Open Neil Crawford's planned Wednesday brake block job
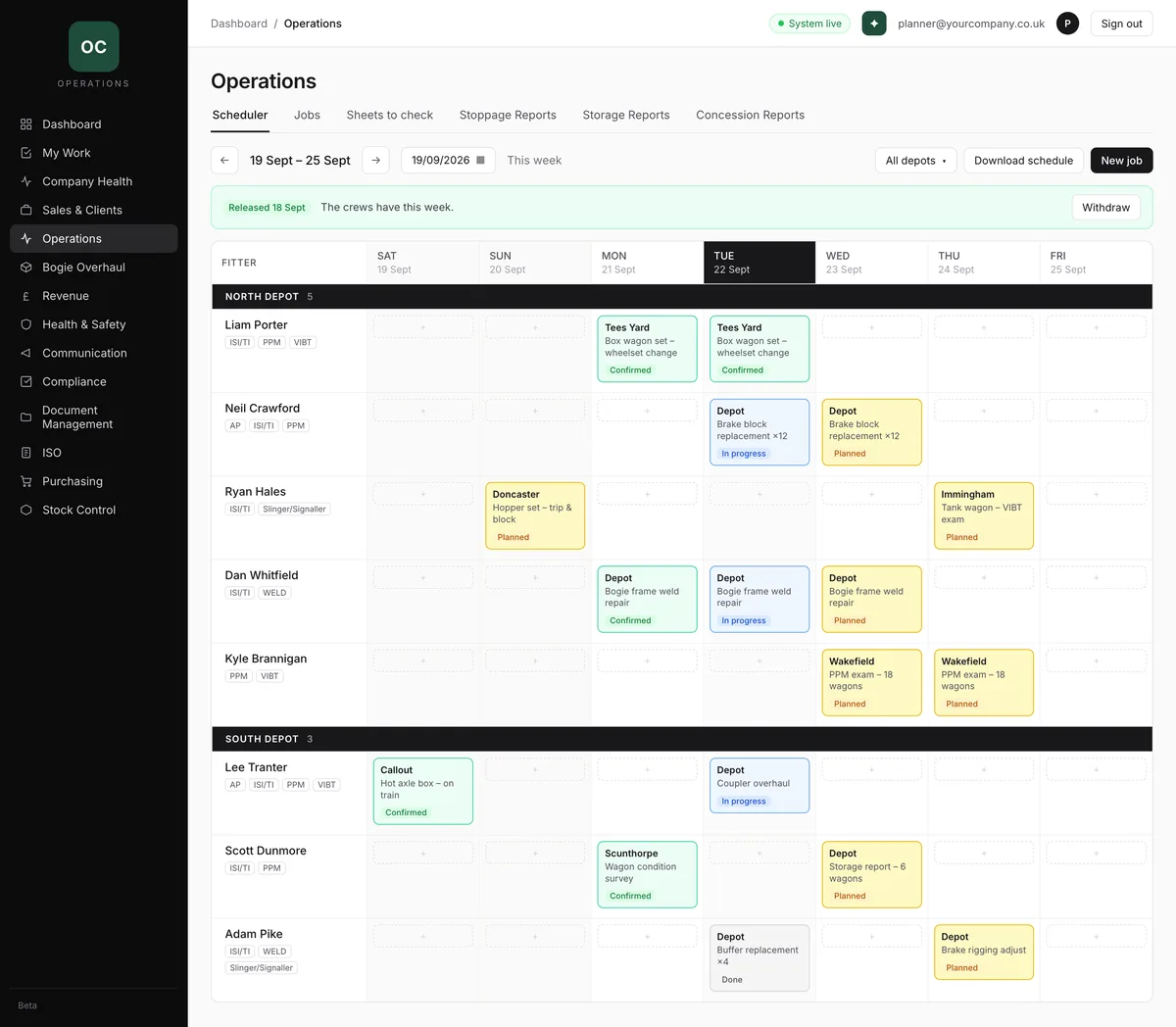 coord(871,432)
